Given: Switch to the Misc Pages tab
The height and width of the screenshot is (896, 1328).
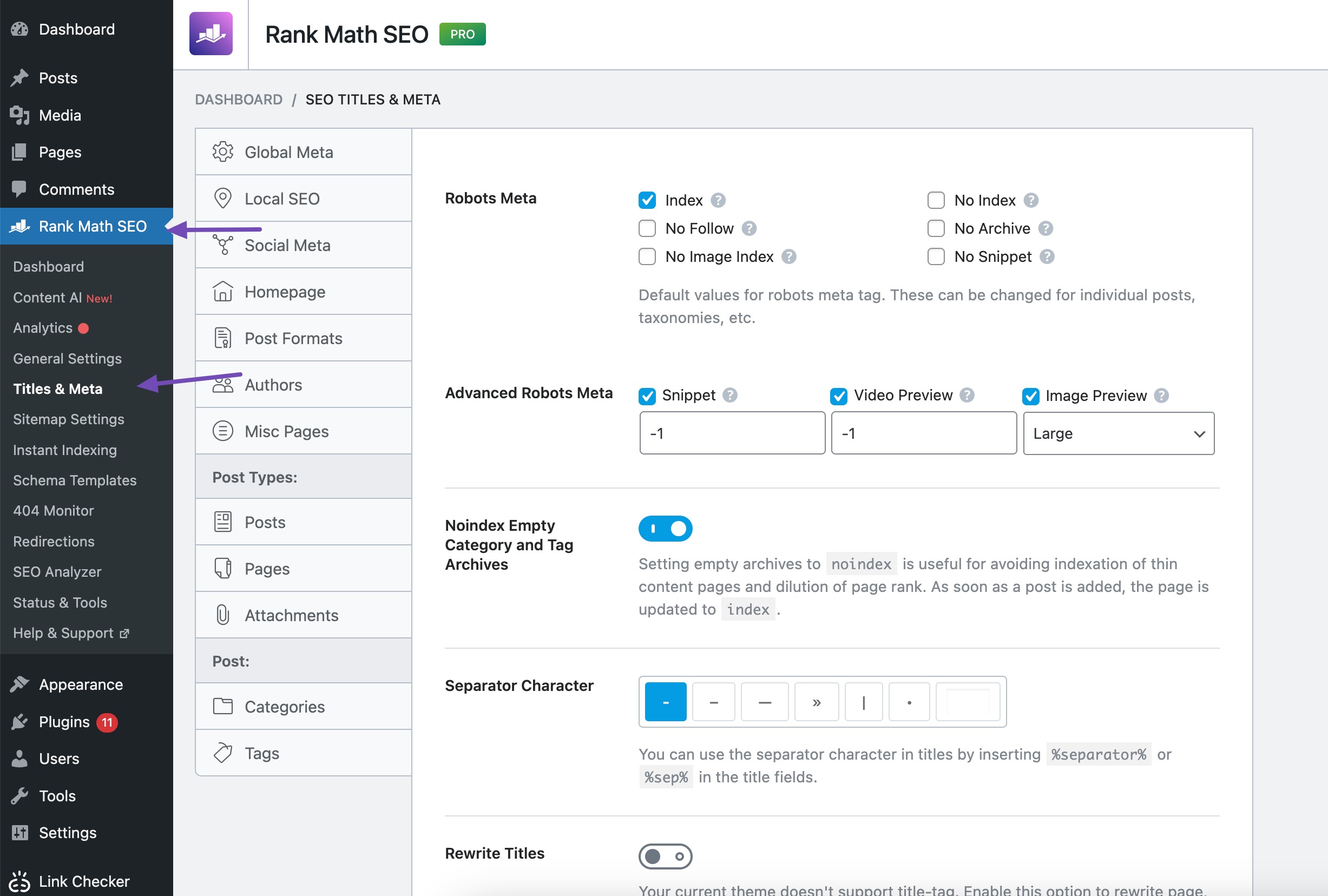Looking at the screenshot, I should [x=304, y=431].
